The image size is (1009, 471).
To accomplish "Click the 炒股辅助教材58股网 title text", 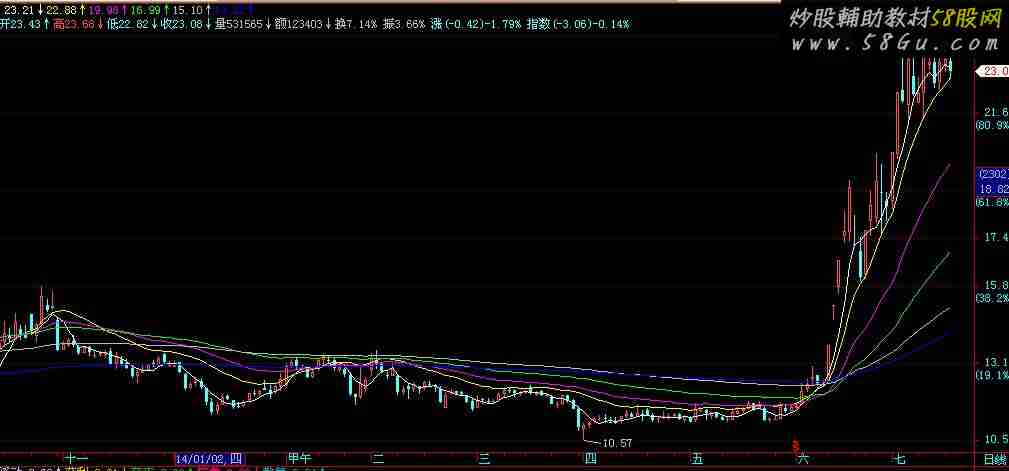I will [895, 19].
